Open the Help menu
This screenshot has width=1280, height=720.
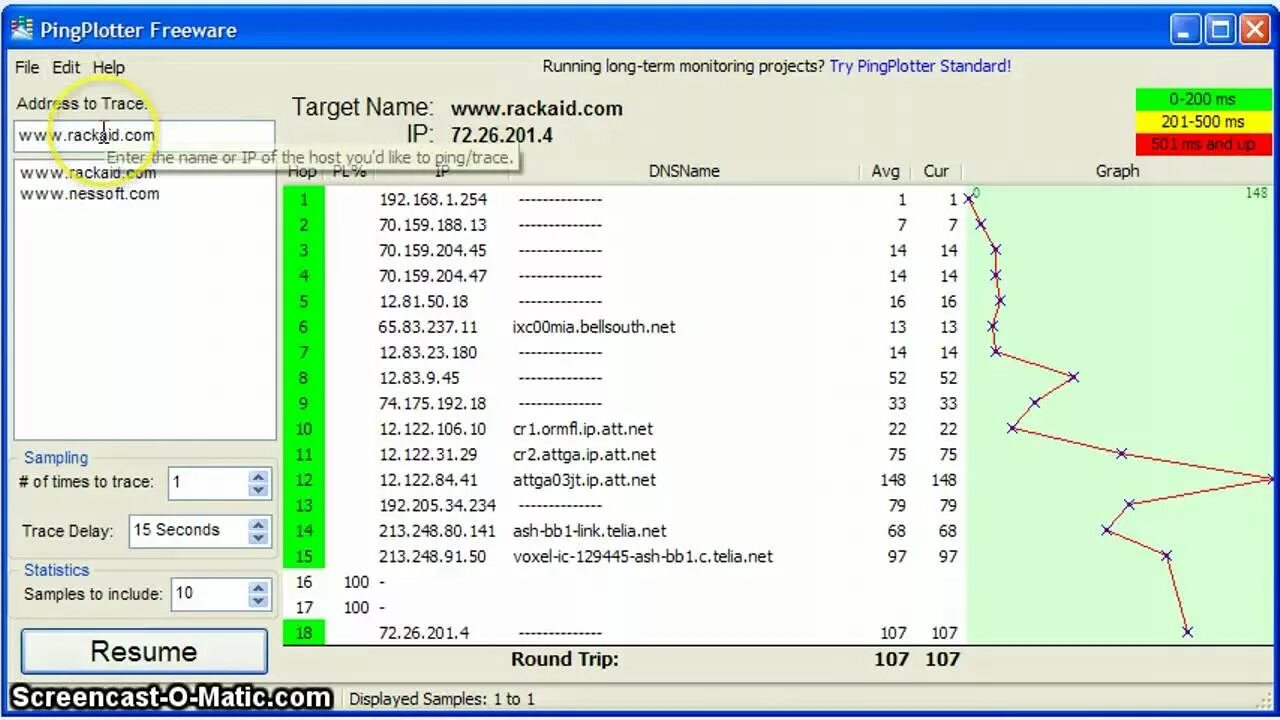(x=109, y=67)
